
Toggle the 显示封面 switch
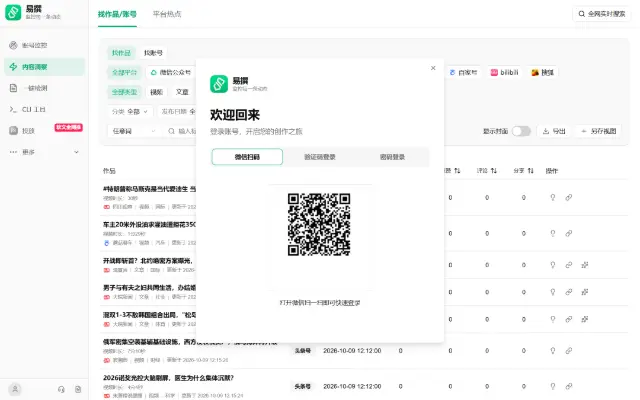[x=521, y=131]
